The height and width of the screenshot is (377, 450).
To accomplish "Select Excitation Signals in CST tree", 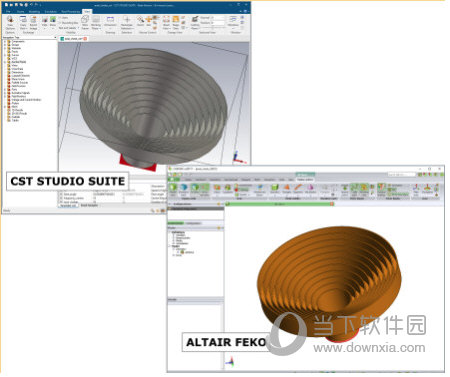I will pos(21,93).
